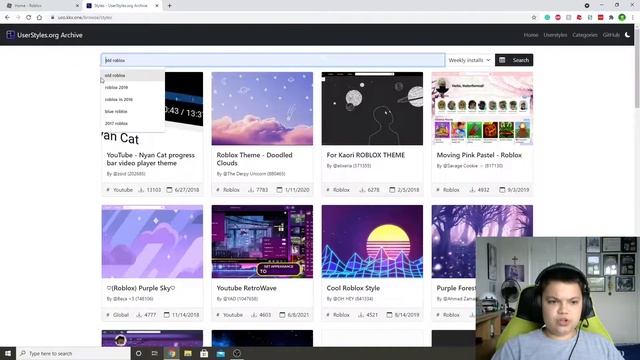Viewport: 640px width, 360px height.
Task: Click the For Kaori ROBLOX THEME title
Action: pyautogui.click(x=366, y=155)
